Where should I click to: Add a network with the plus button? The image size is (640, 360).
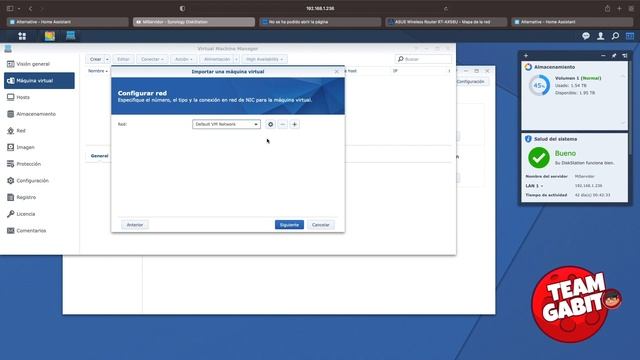pos(294,124)
